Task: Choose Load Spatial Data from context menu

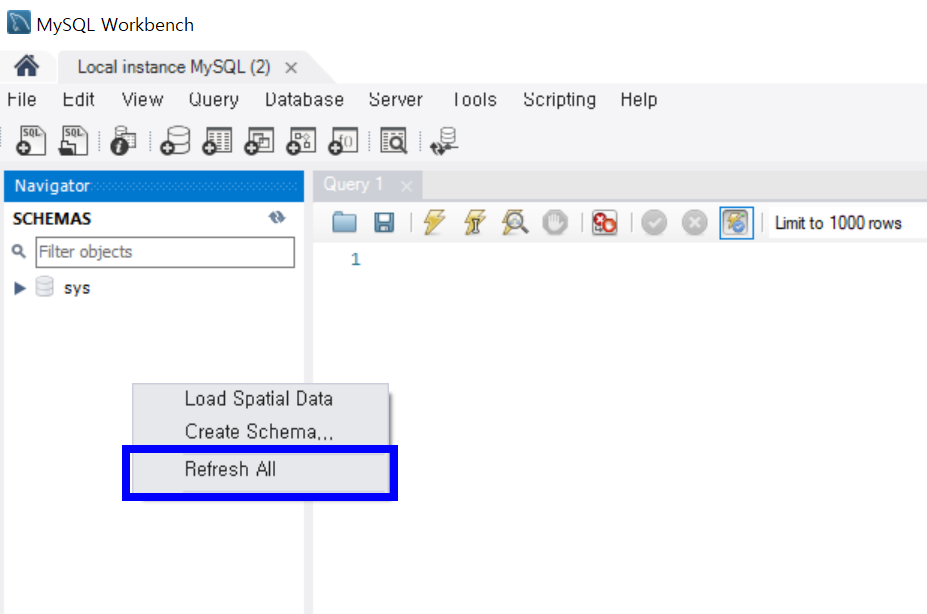Action: coord(260,399)
